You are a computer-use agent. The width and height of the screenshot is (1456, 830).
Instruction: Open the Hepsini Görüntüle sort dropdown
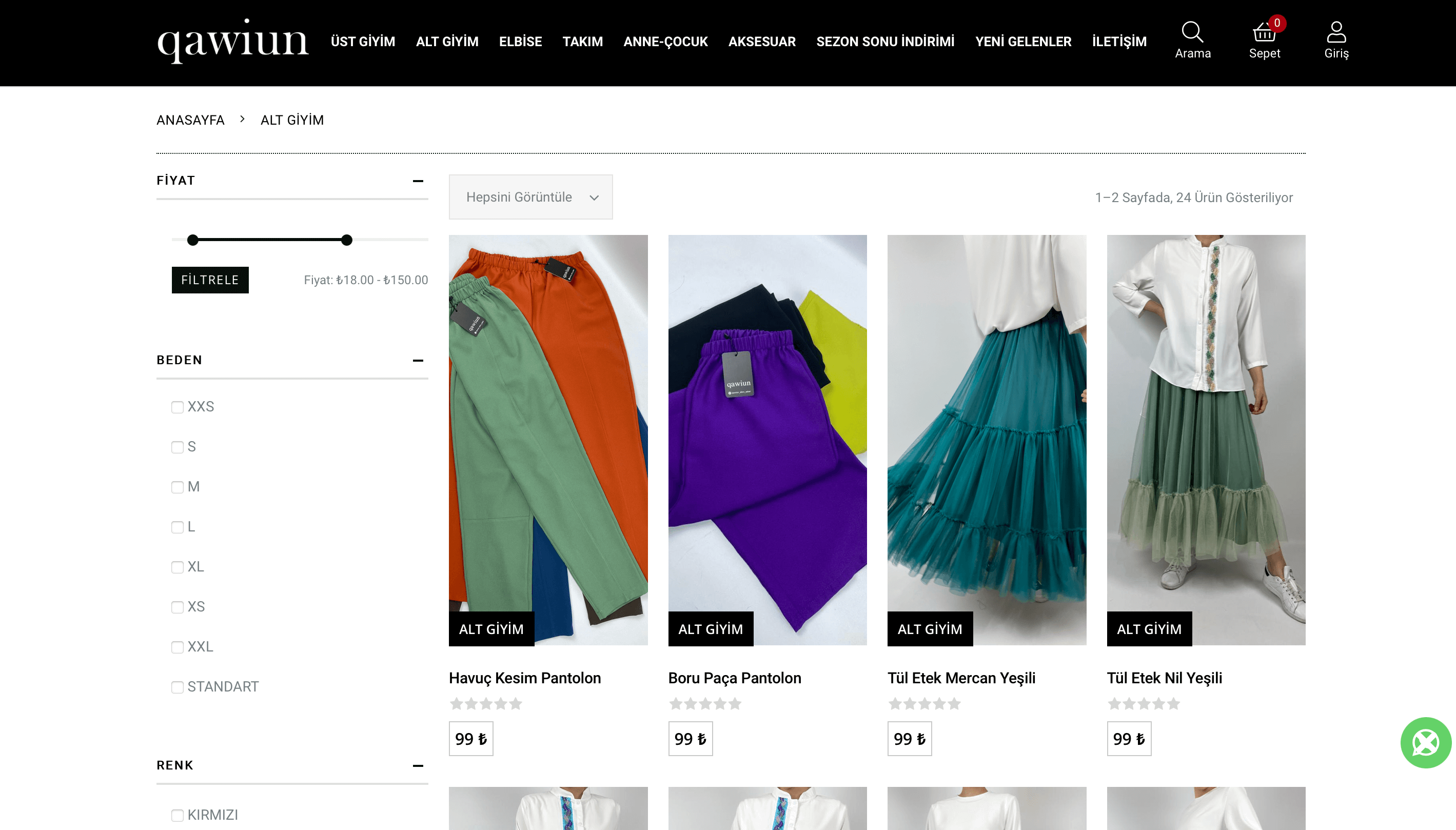pos(530,197)
